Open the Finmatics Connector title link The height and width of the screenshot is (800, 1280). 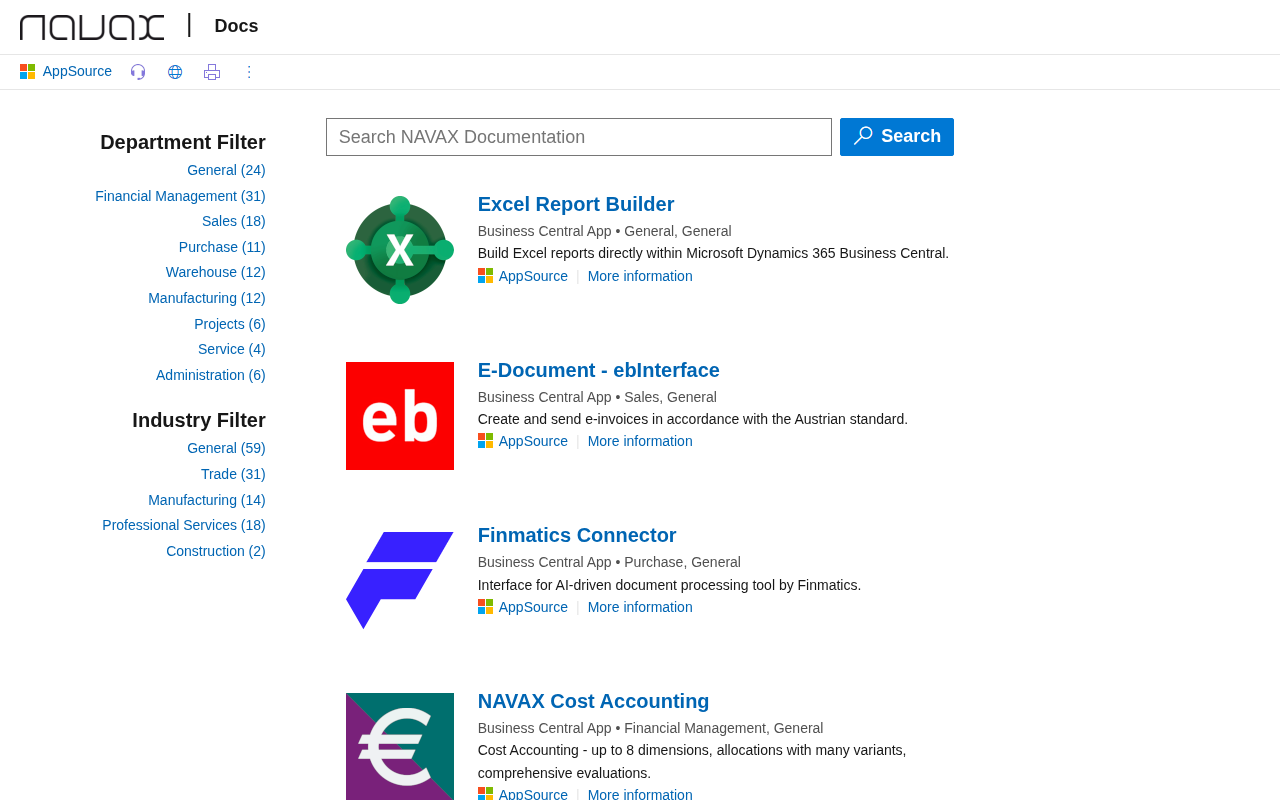577,535
